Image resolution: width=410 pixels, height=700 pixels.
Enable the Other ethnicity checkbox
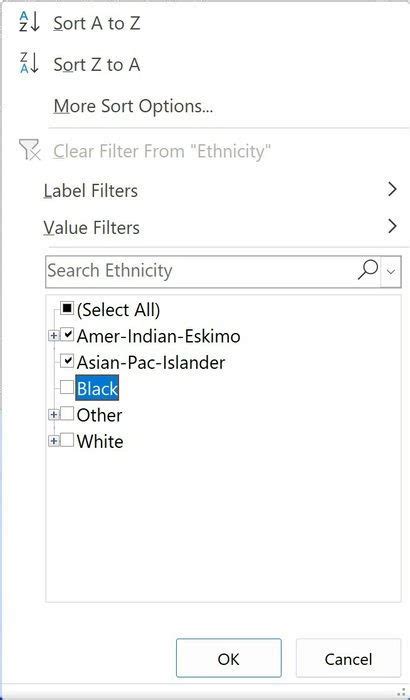[x=67, y=414]
